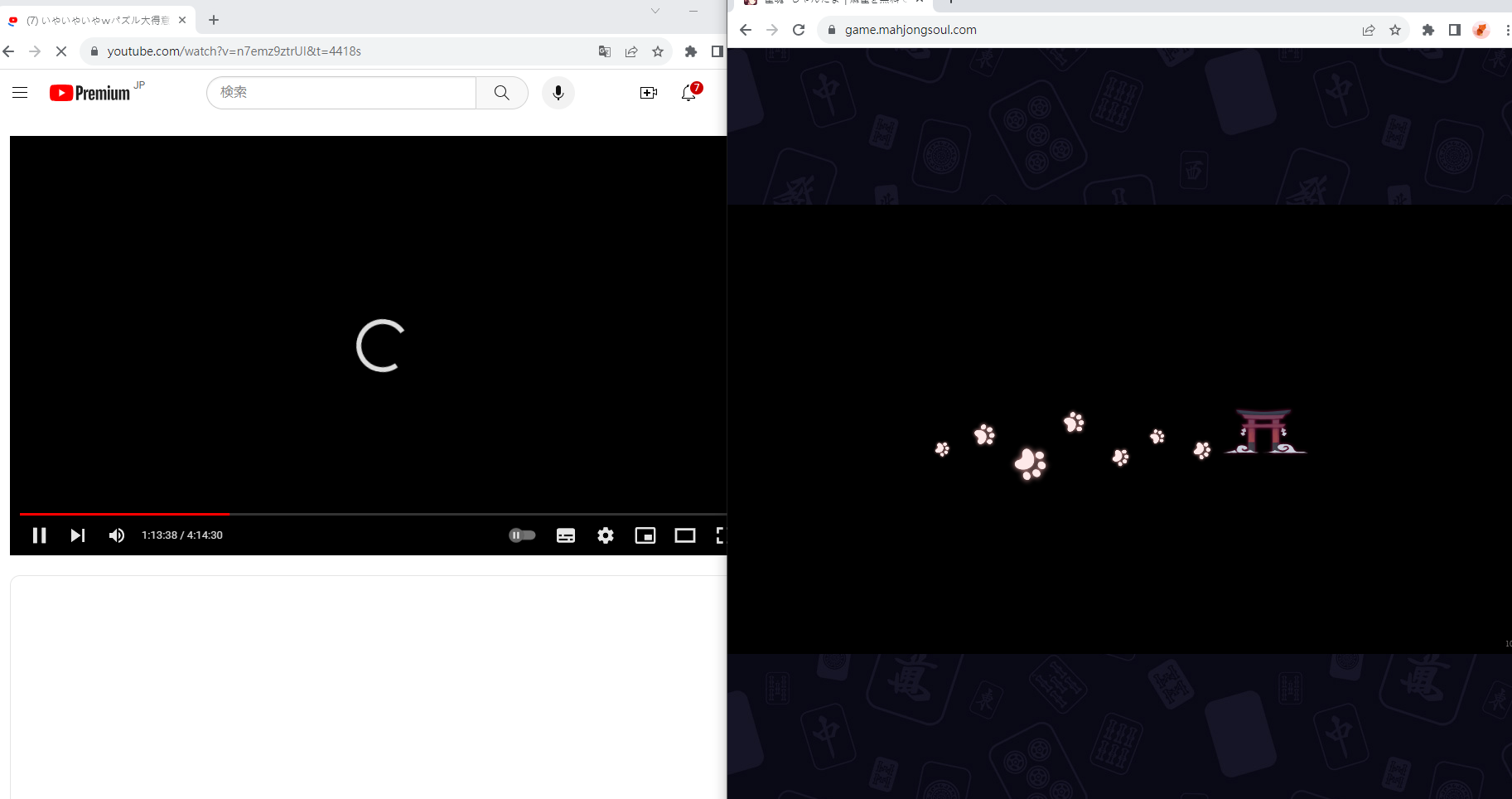Open translate page icon in YouTube address bar

tap(605, 51)
